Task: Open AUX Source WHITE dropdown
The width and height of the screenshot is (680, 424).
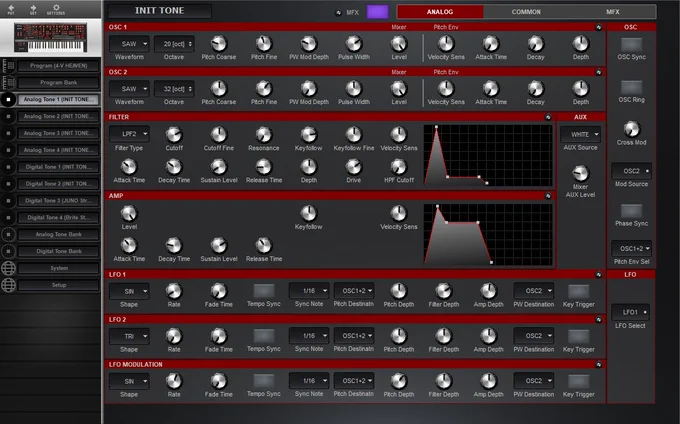Action: 580,134
